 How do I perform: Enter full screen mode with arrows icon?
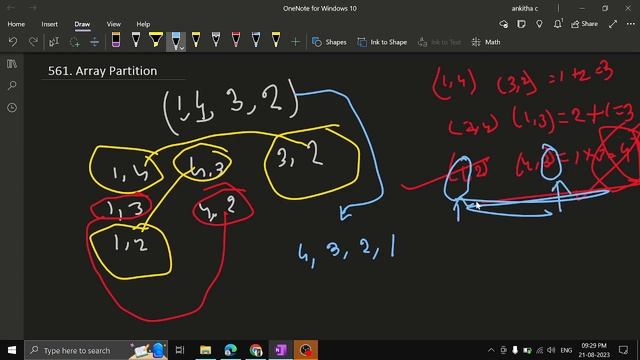point(613,24)
